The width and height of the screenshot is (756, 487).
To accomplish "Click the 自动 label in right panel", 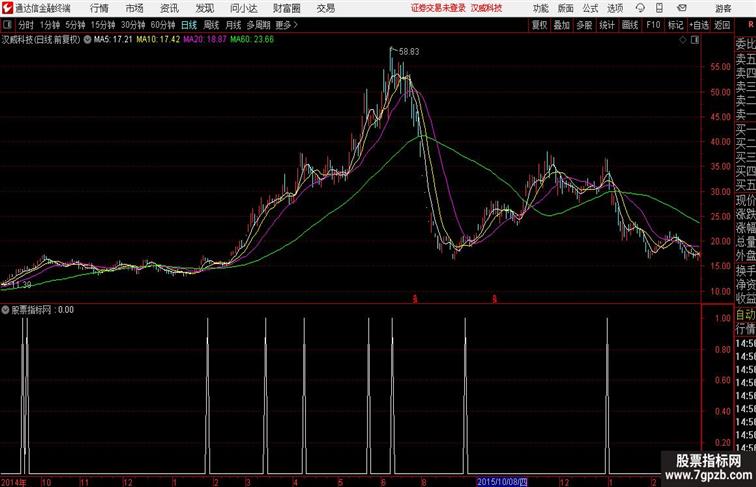I will (745, 315).
